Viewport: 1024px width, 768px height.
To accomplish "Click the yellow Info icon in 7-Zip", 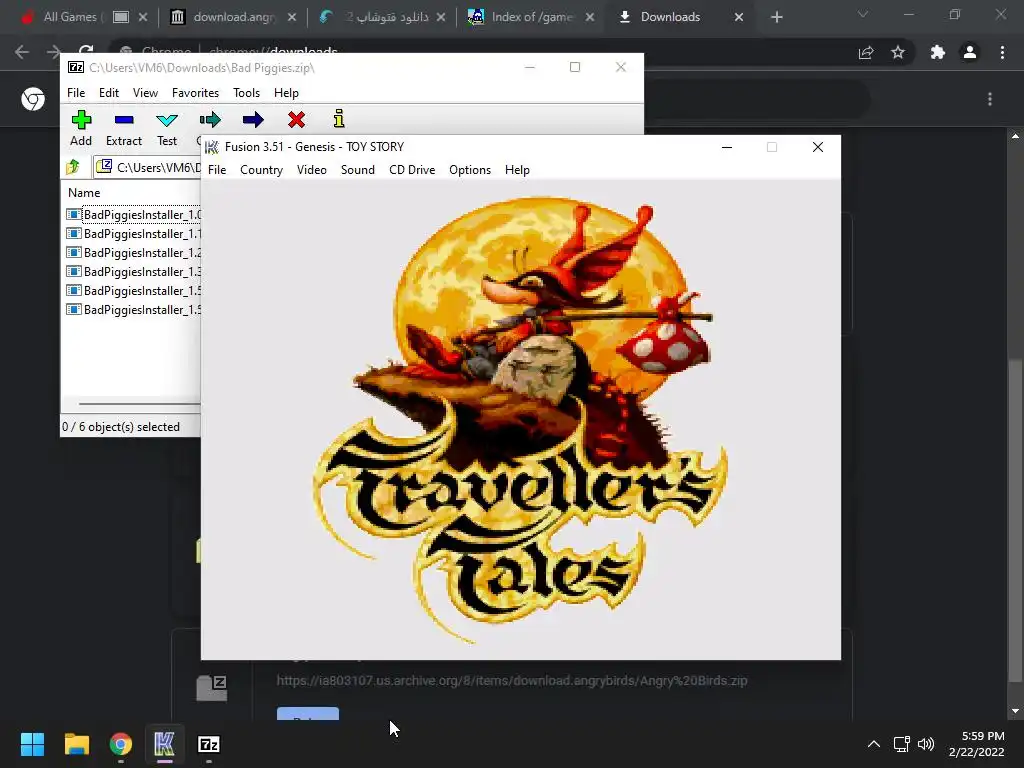I will point(338,119).
